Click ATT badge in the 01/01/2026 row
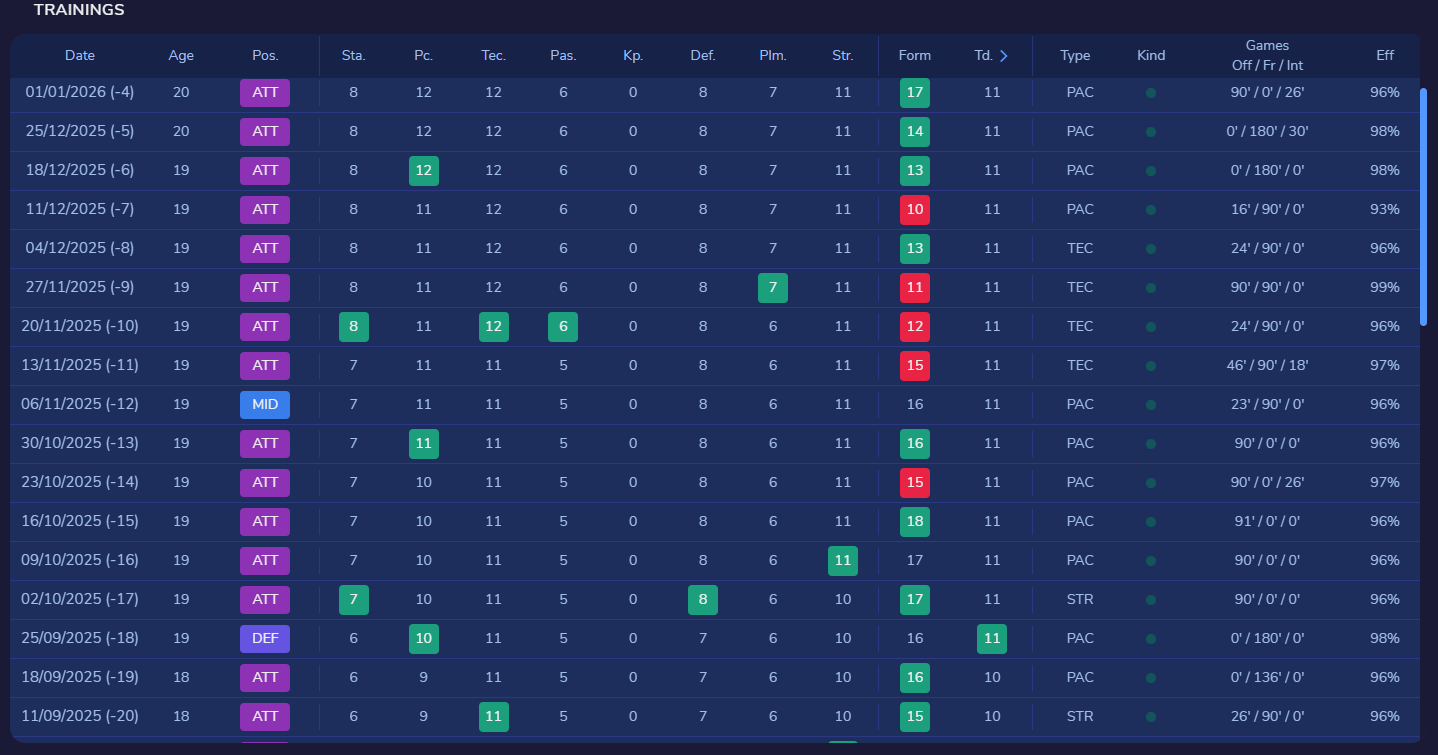 click(265, 93)
